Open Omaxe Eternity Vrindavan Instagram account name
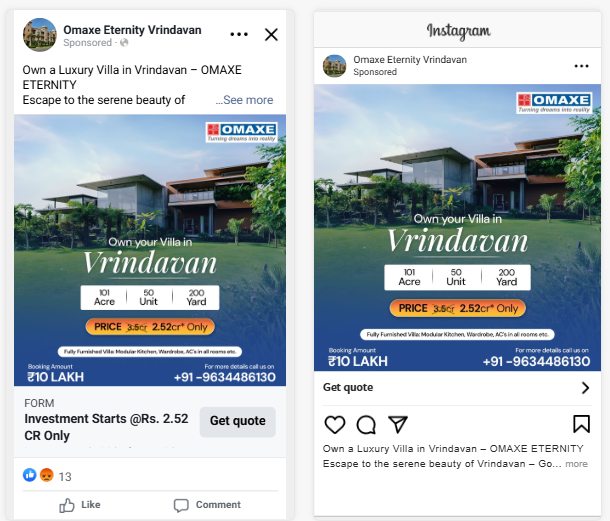610x521 pixels. 410,60
